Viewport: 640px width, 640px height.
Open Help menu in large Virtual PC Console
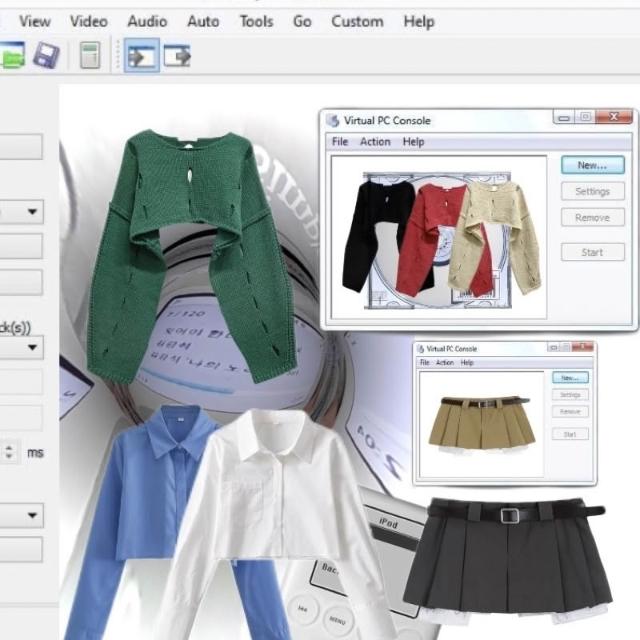(x=413, y=142)
